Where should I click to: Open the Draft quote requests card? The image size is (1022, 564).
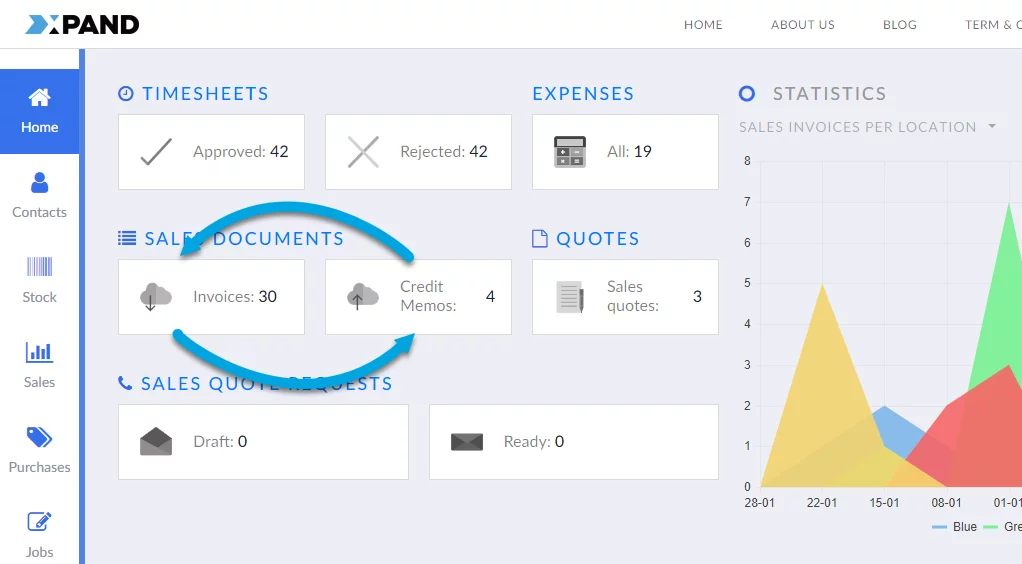tap(263, 442)
